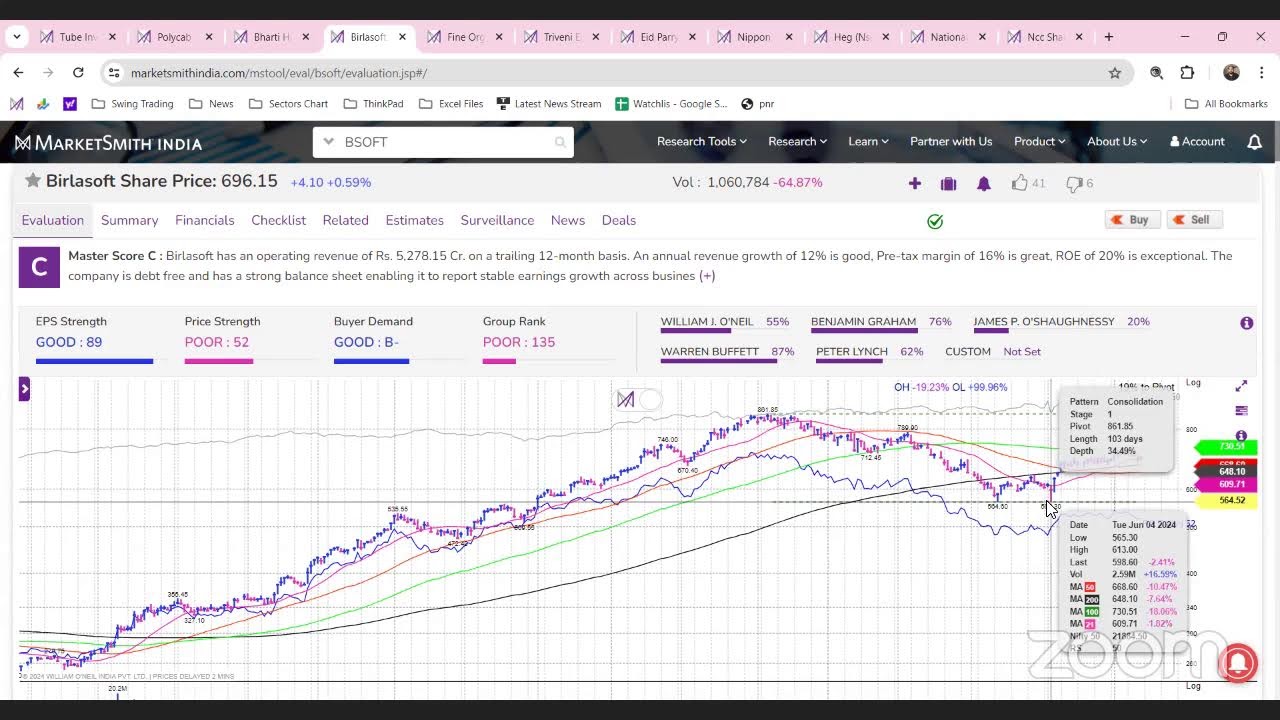Click the red notification bell bubble

click(1238, 663)
